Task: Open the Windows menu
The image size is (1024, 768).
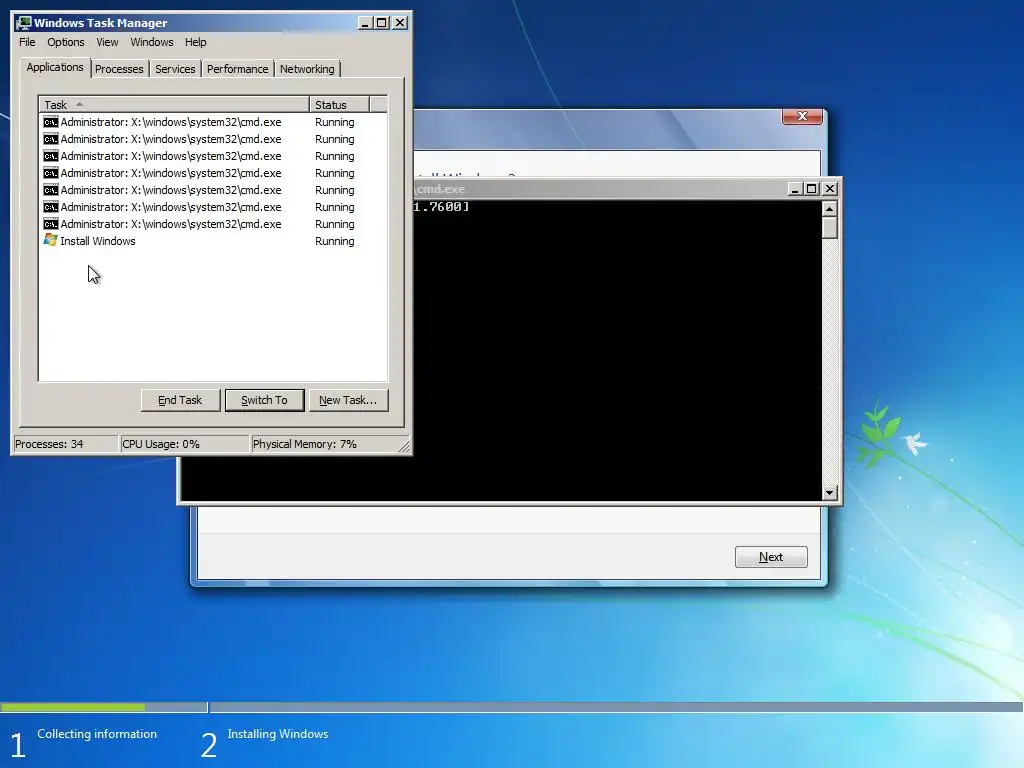Action: pos(152,42)
